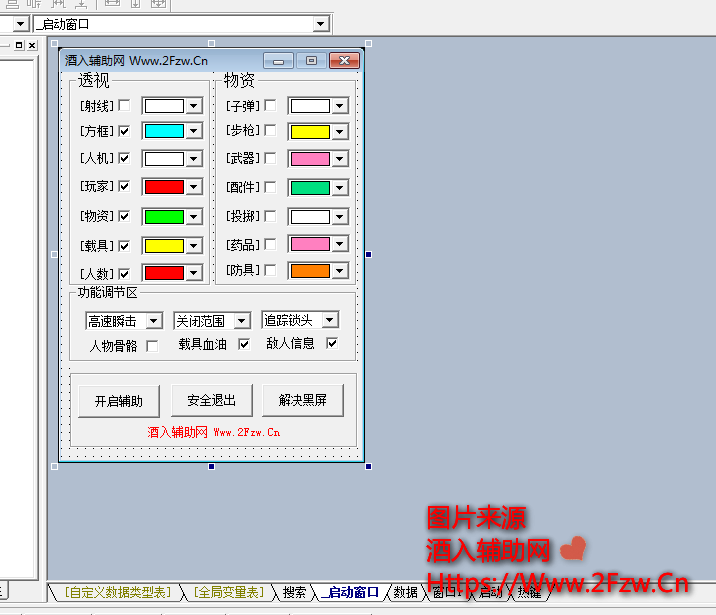Image resolution: width=716 pixels, height=615 pixels.
Task: Enable the 射线 checkbox
Action: (124, 105)
